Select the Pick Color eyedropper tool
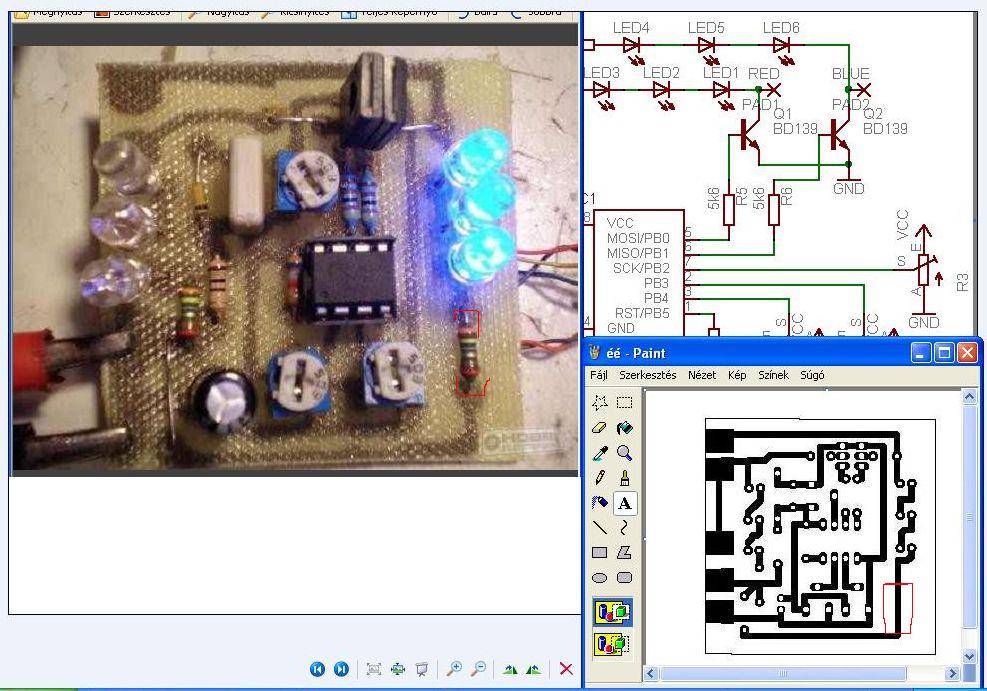 (x=600, y=453)
